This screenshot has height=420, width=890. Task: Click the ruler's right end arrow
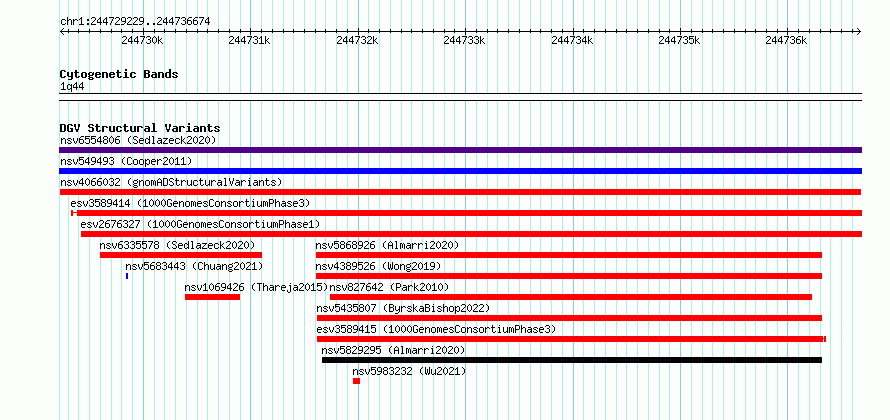click(859, 31)
